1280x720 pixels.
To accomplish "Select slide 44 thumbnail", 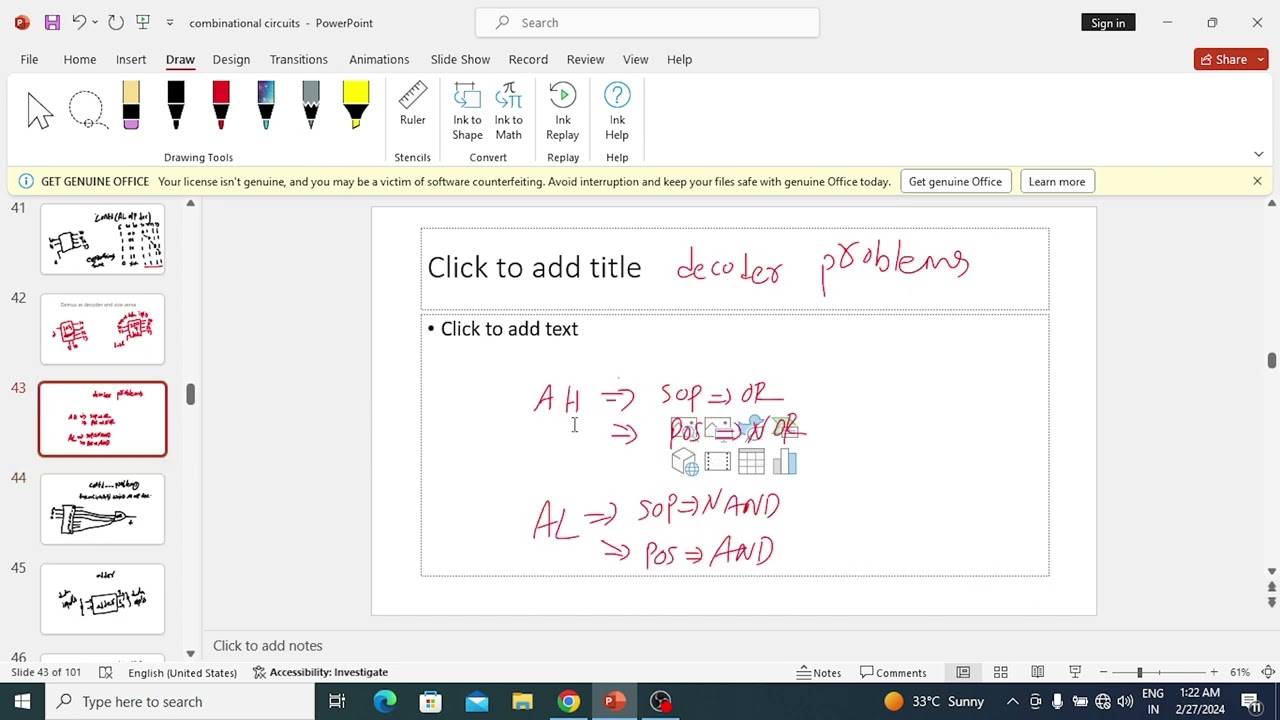I will click(102, 509).
